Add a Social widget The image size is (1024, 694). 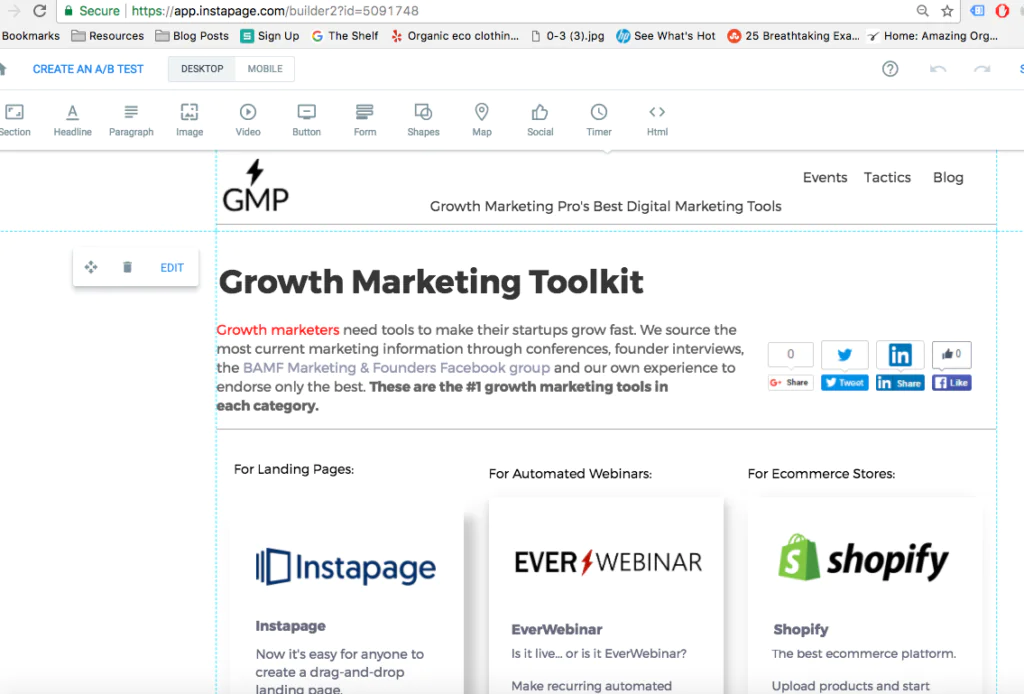tap(540, 121)
